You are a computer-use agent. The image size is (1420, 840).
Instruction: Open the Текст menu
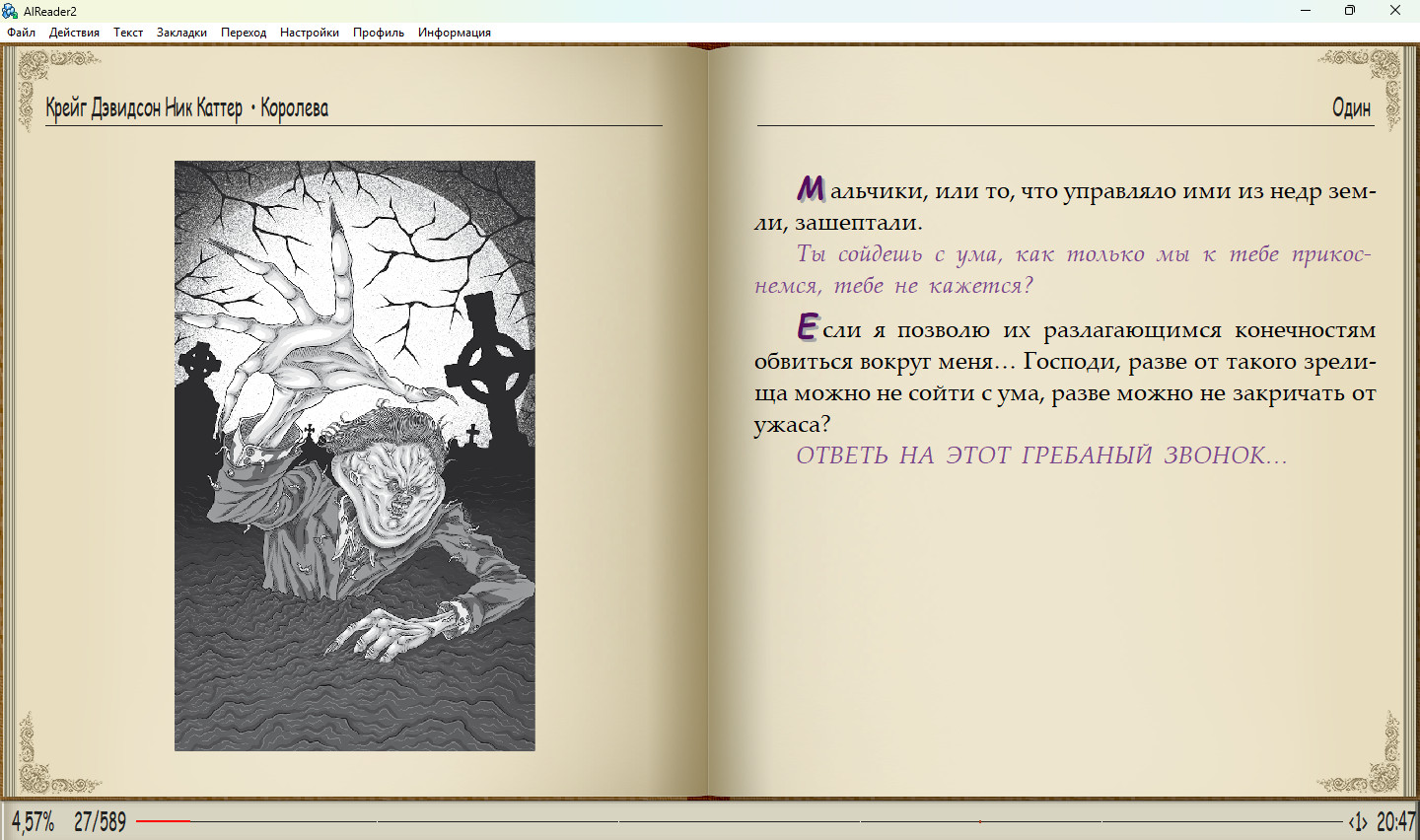point(128,33)
